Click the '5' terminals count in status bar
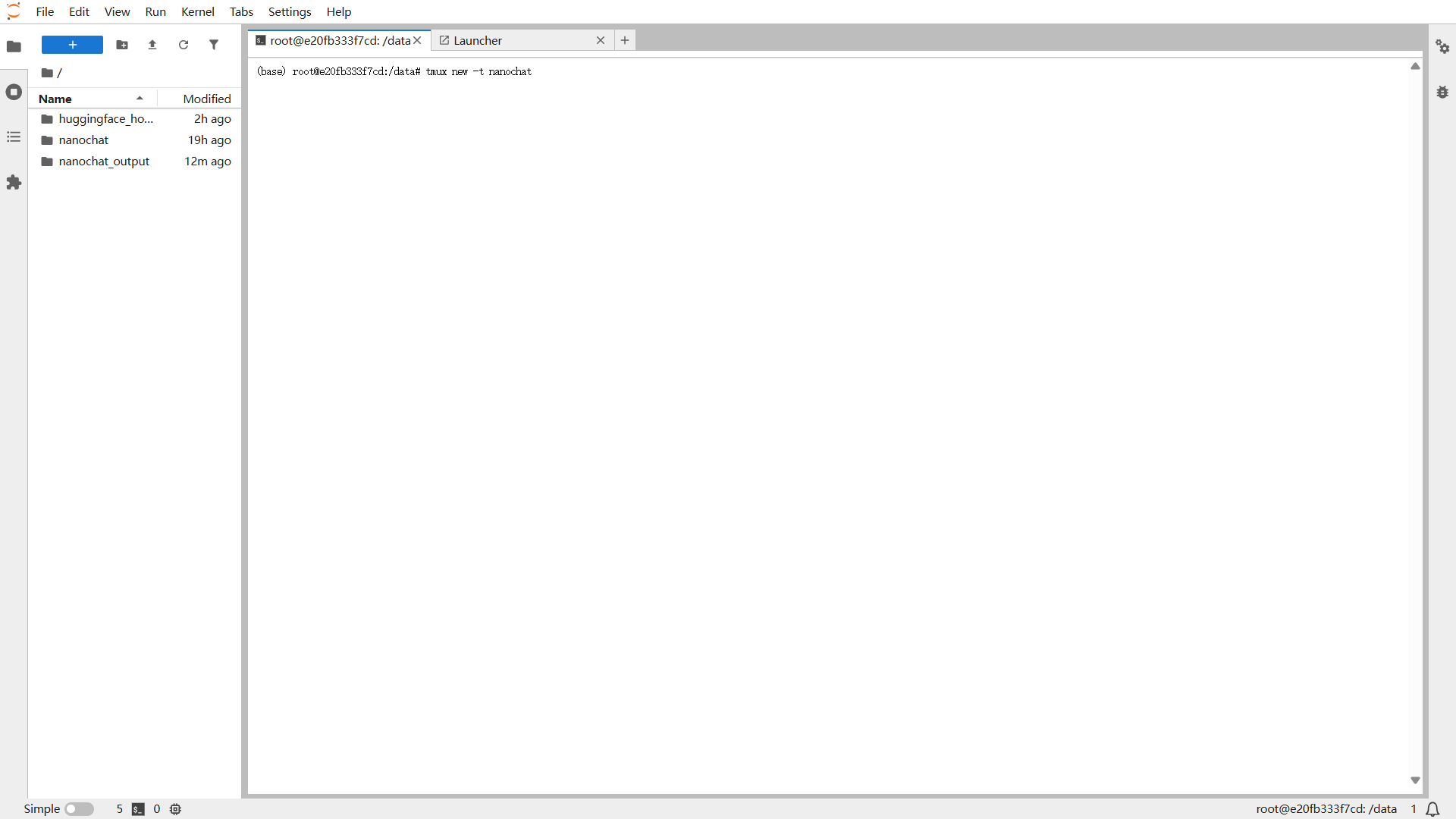1456x819 pixels. coord(119,809)
